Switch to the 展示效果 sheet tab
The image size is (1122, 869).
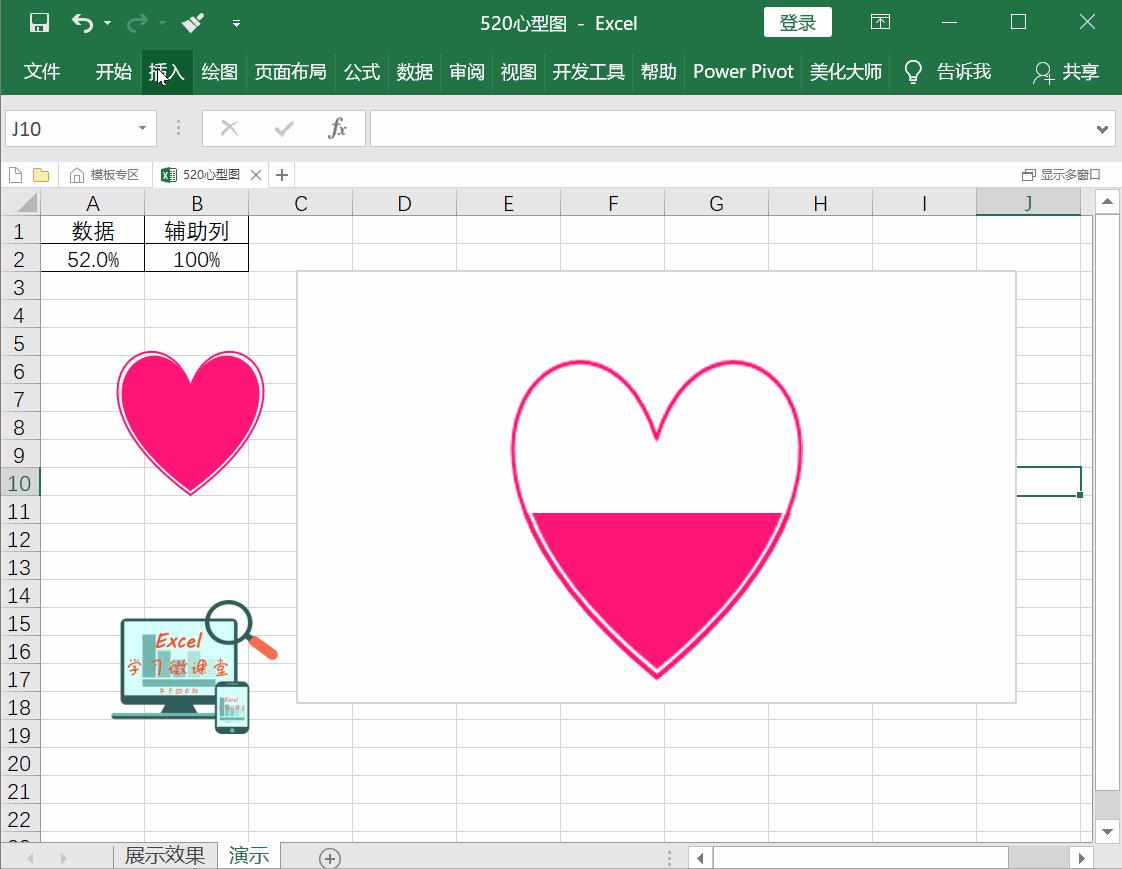[165, 856]
